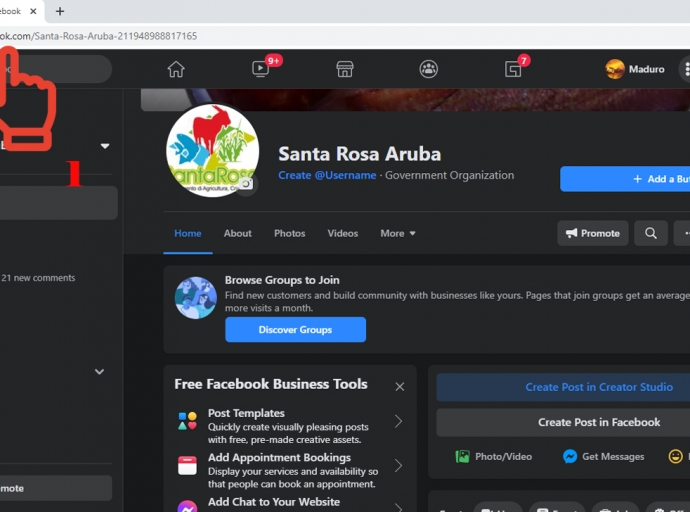This screenshot has width=690, height=512.
Task: Click Discover Groups button
Action: coord(295,329)
